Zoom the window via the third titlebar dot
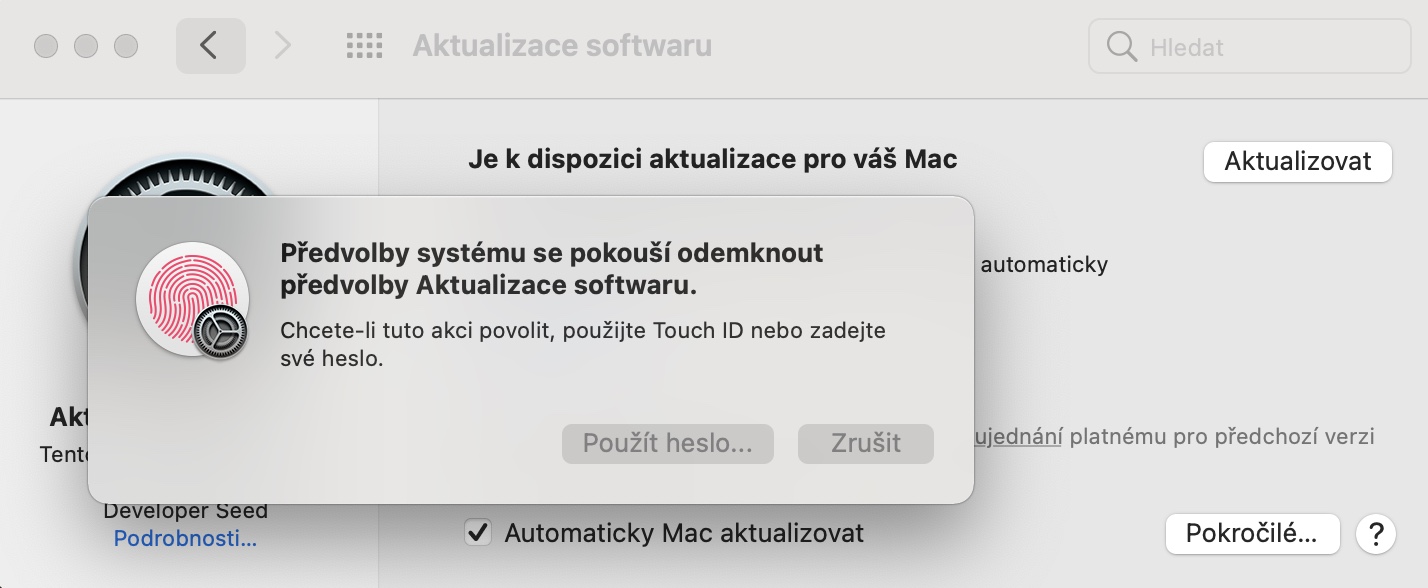The height and width of the screenshot is (588, 1428). [x=126, y=46]
